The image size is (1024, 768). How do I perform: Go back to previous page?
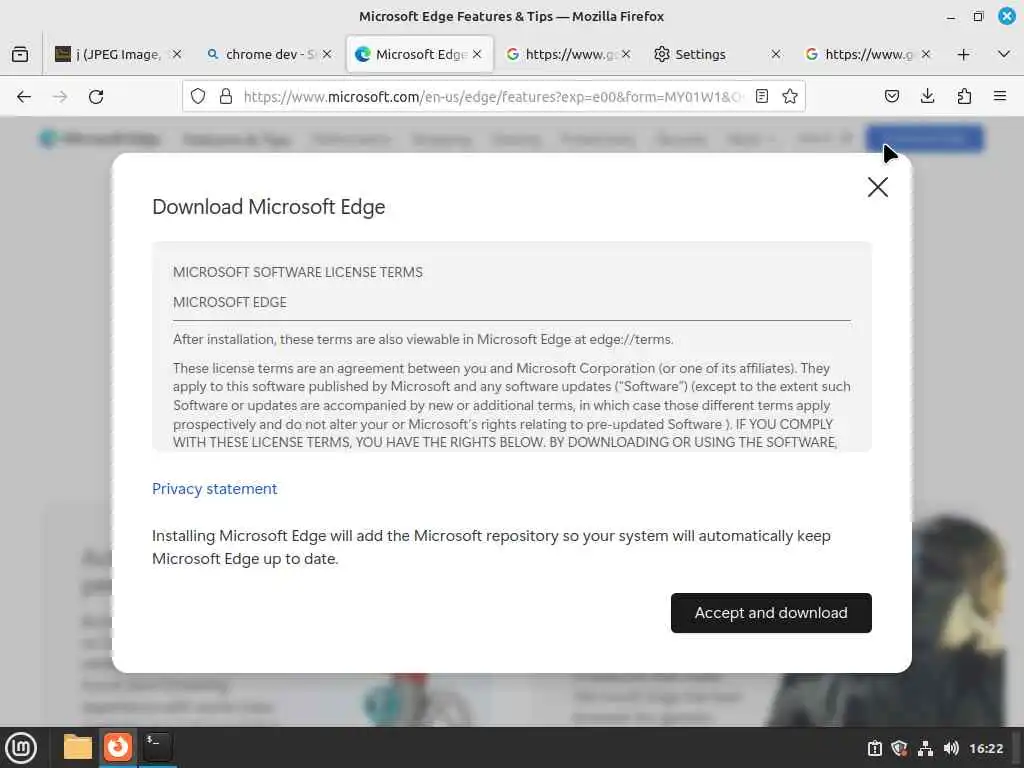pos(24,97)
